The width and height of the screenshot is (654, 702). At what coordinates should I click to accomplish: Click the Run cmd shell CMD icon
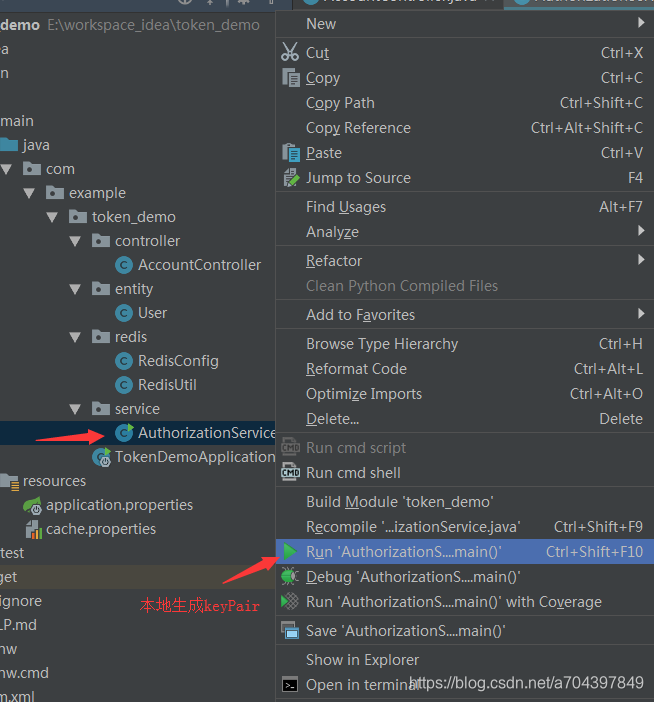click(291, 472)
